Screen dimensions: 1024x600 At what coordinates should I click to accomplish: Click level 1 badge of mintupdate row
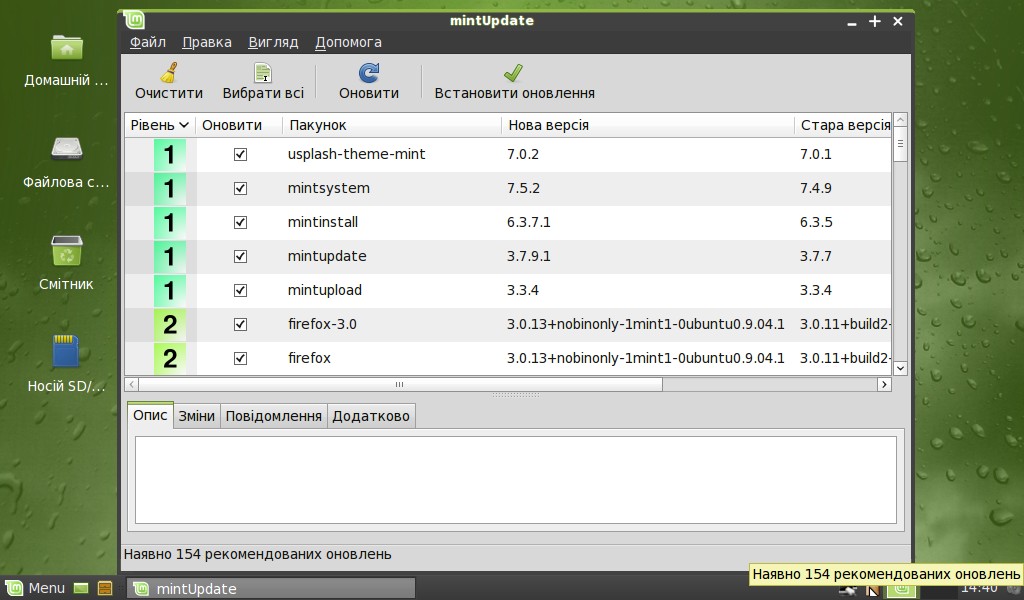coord(170,257)
